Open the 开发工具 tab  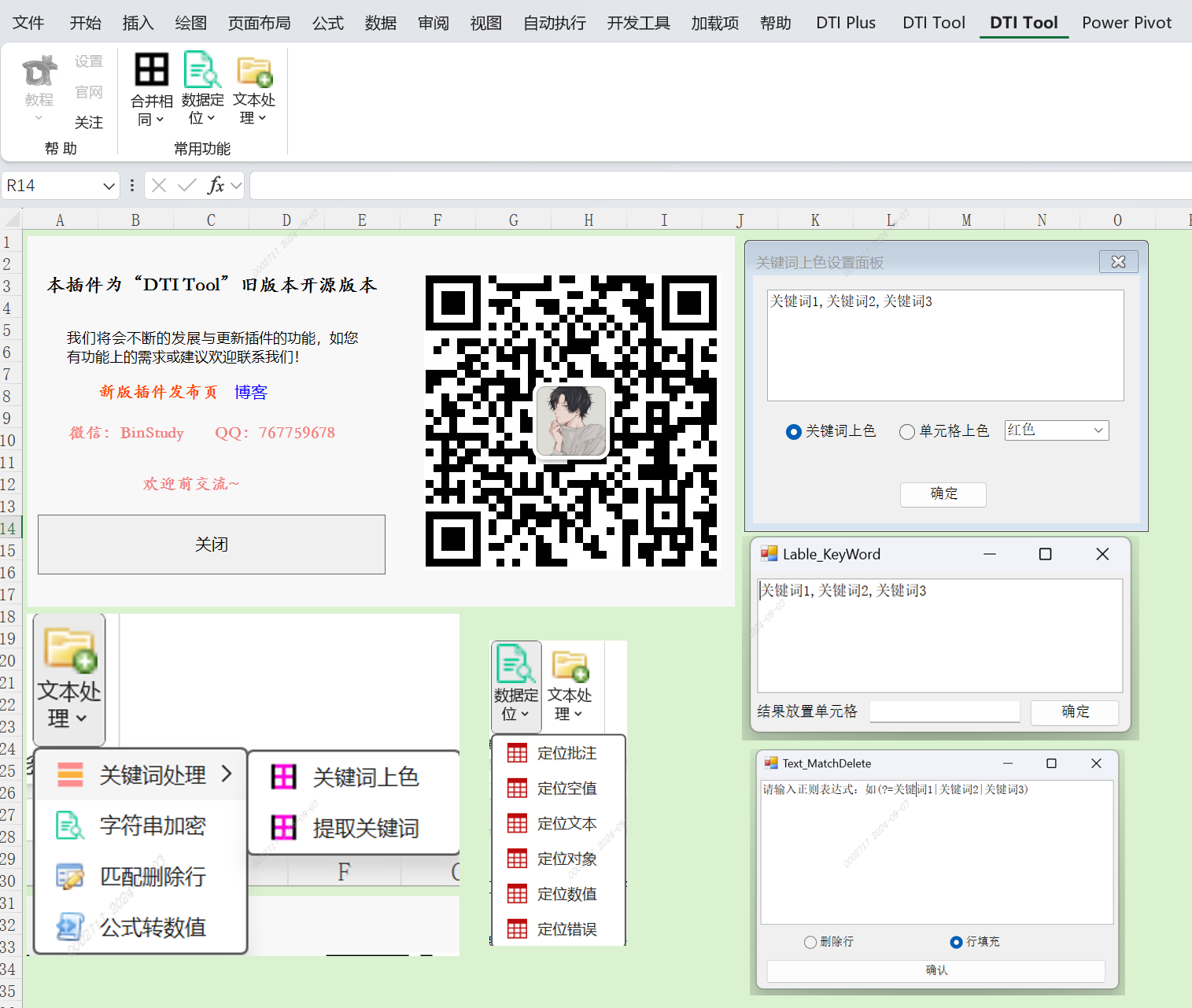coord(639,23)
